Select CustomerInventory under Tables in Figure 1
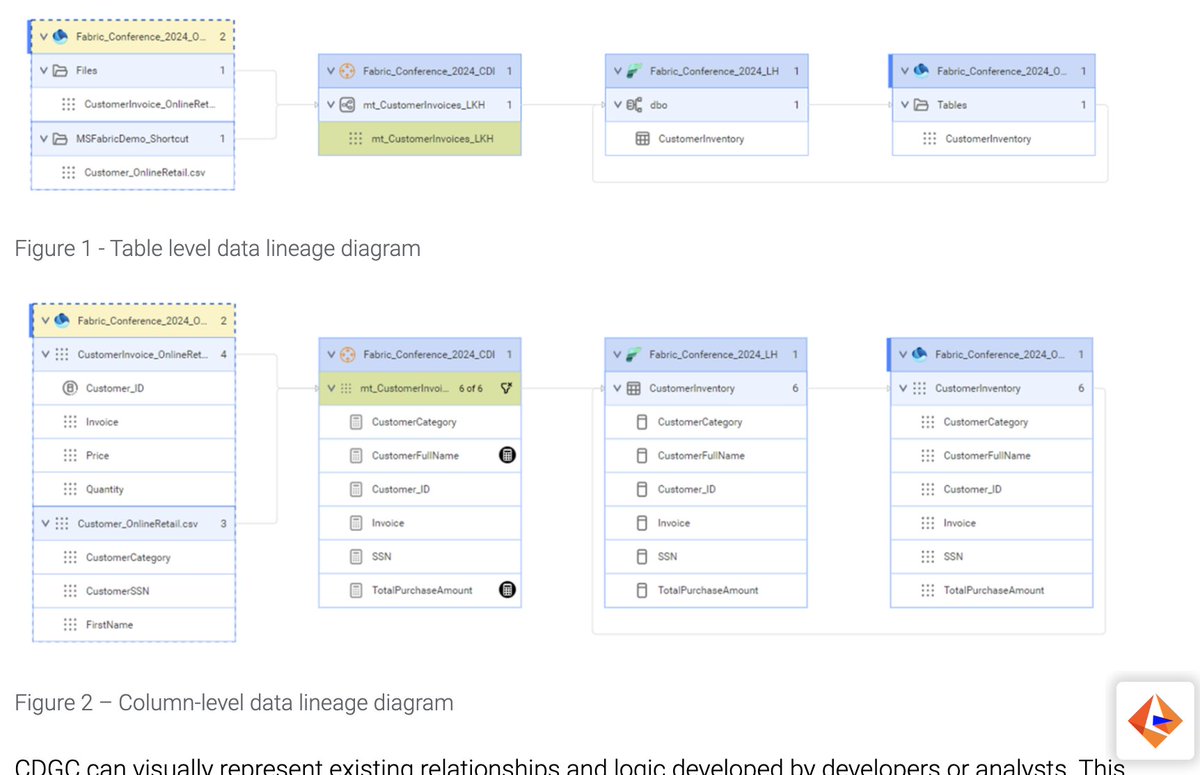 (993, 139)
